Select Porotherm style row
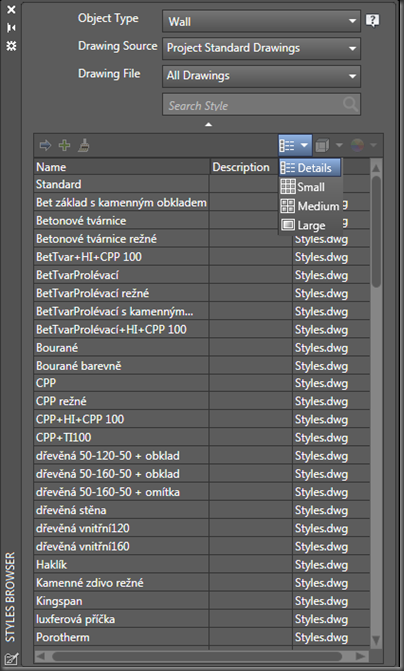 pos(122,638)
